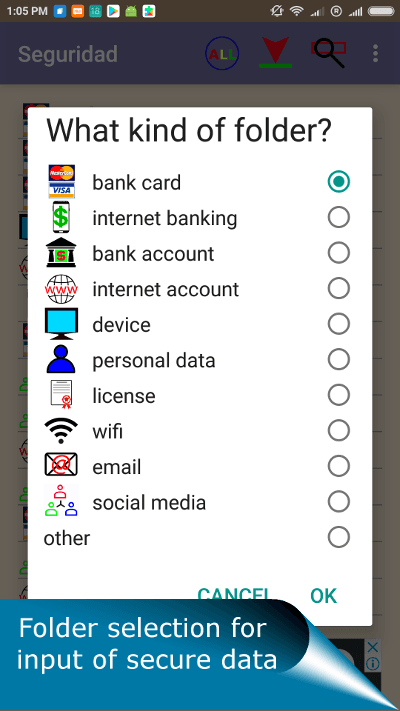Tap the bank building account icon
Screen dimensions: 400x711
click(61, 253)
